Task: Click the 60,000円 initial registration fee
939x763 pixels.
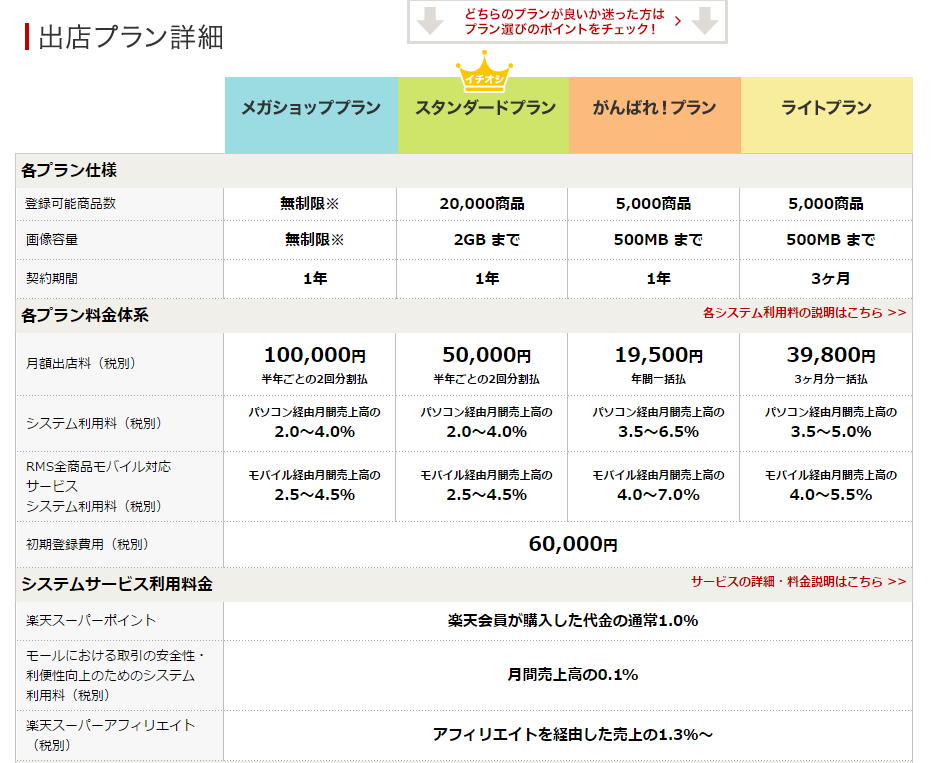Action: (572, 544)
